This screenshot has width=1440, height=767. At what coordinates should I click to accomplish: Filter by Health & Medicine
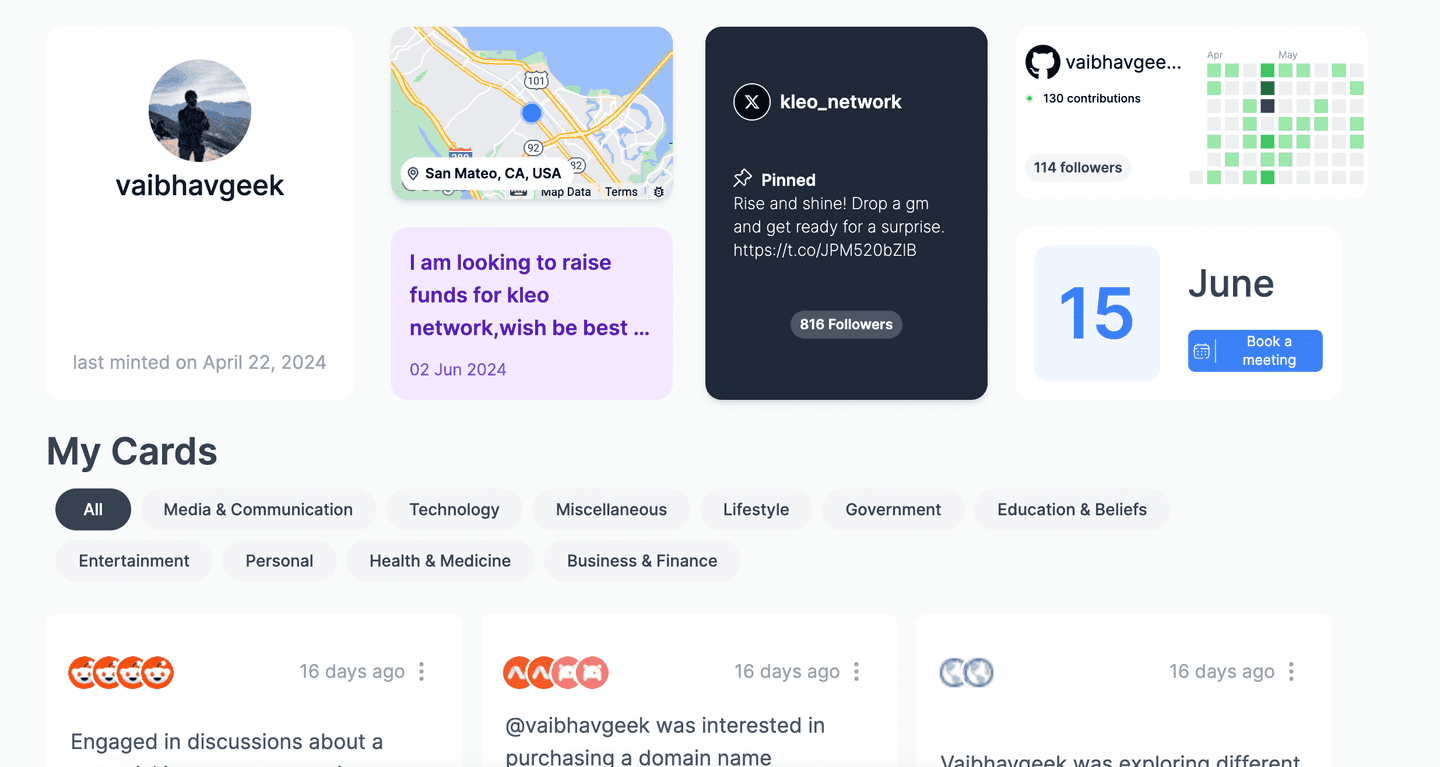(440, 561)
